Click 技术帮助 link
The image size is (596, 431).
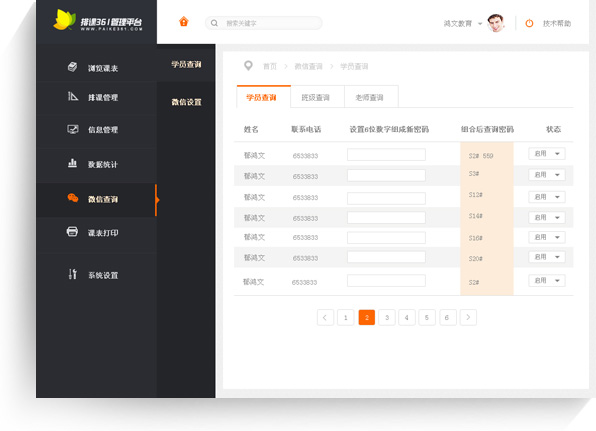pyautogui.click(x=557, y=24)
